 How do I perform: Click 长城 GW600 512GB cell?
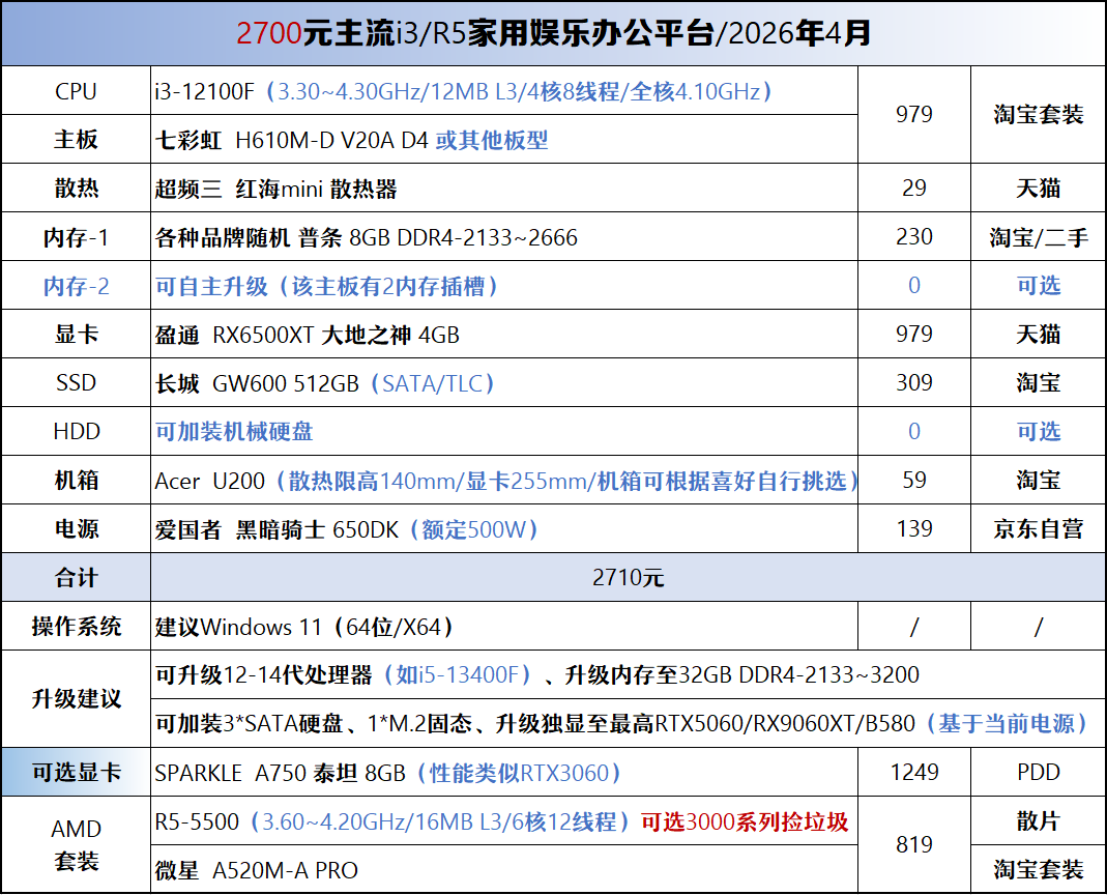click(x=504, y=383)
